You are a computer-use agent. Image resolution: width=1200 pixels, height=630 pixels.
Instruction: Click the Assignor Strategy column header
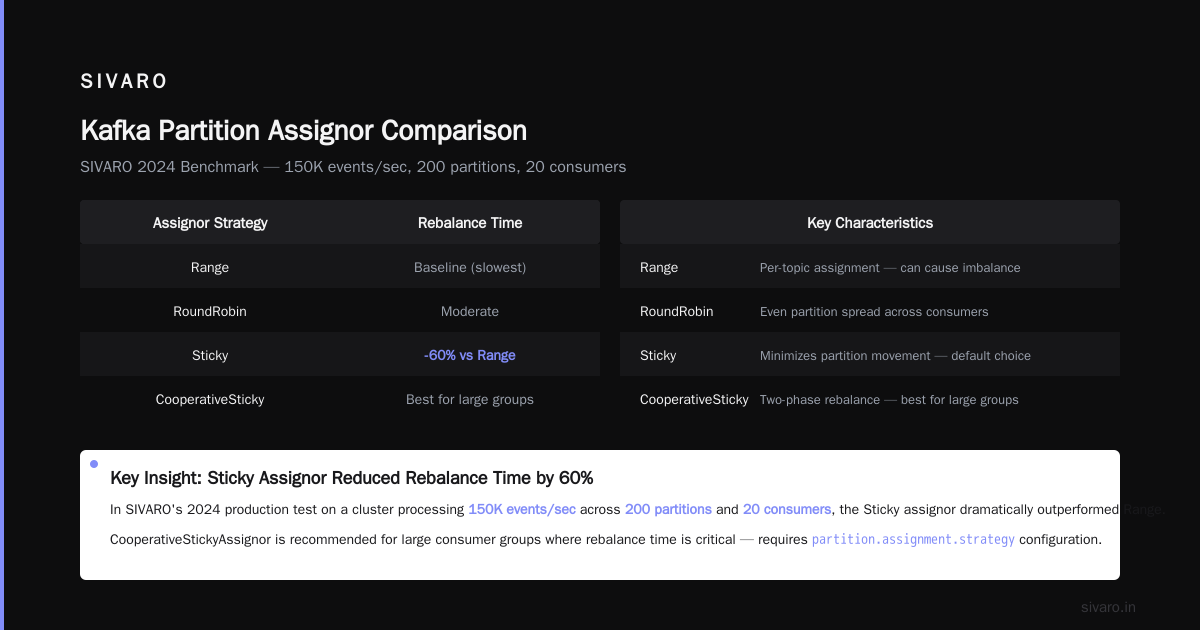click(x=210, y=223)
